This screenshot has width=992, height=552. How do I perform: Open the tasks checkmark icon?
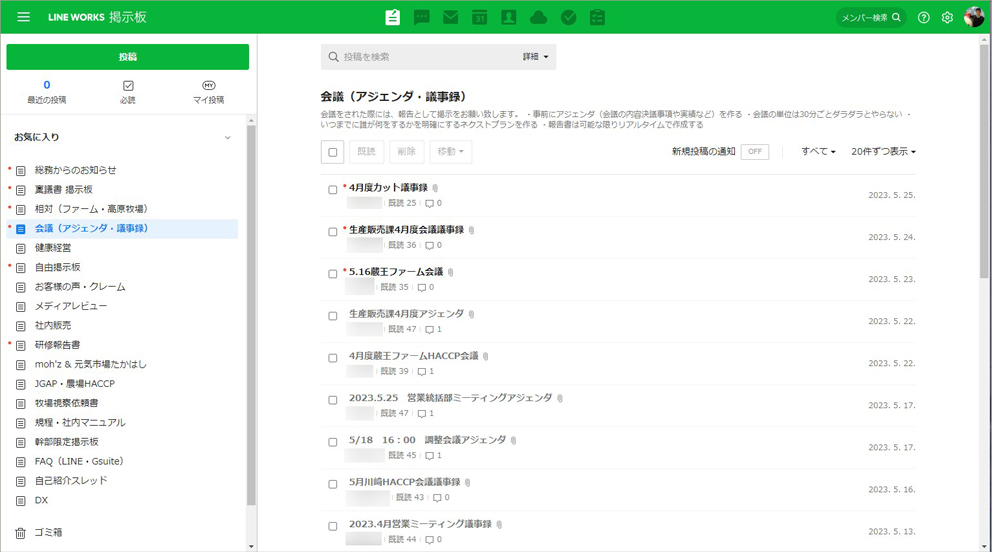[568, 17]
